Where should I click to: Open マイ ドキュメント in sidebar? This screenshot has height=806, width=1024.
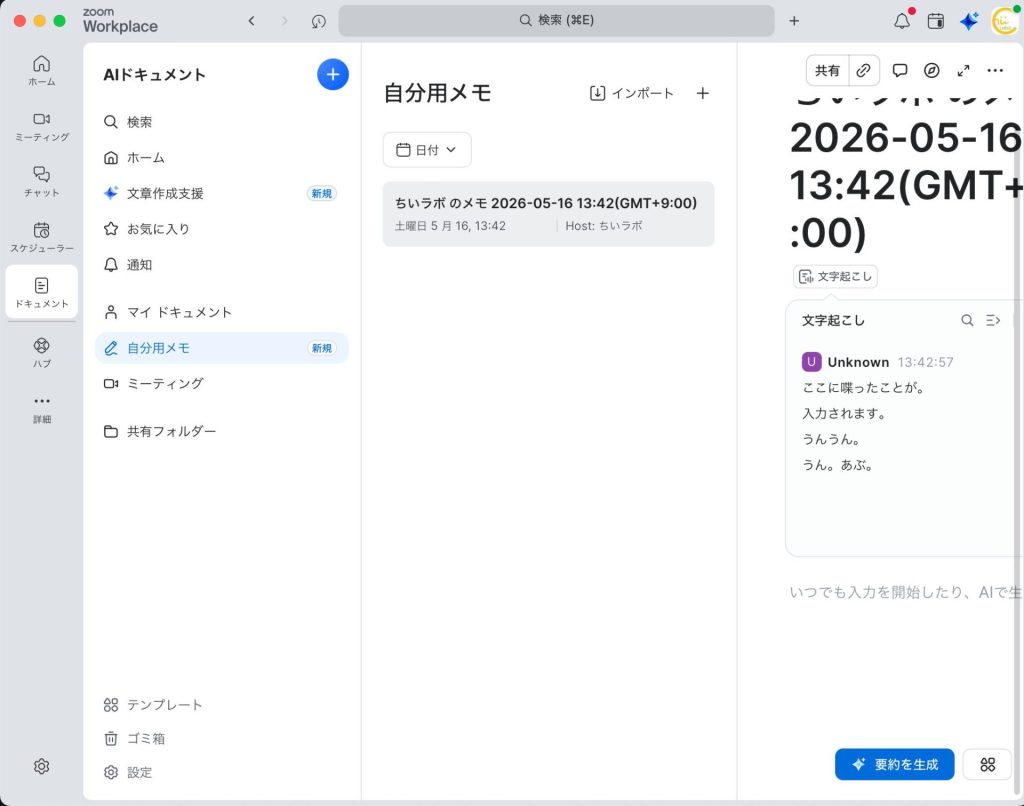(x=222, y=312)
